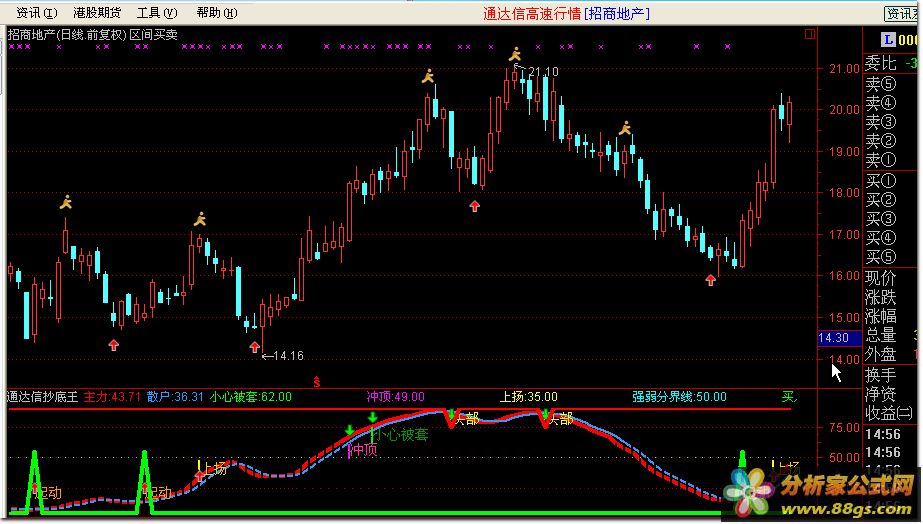Click the 21.10 high price label
The width and height of the screenshot is (923, 524).
[543, 72]
